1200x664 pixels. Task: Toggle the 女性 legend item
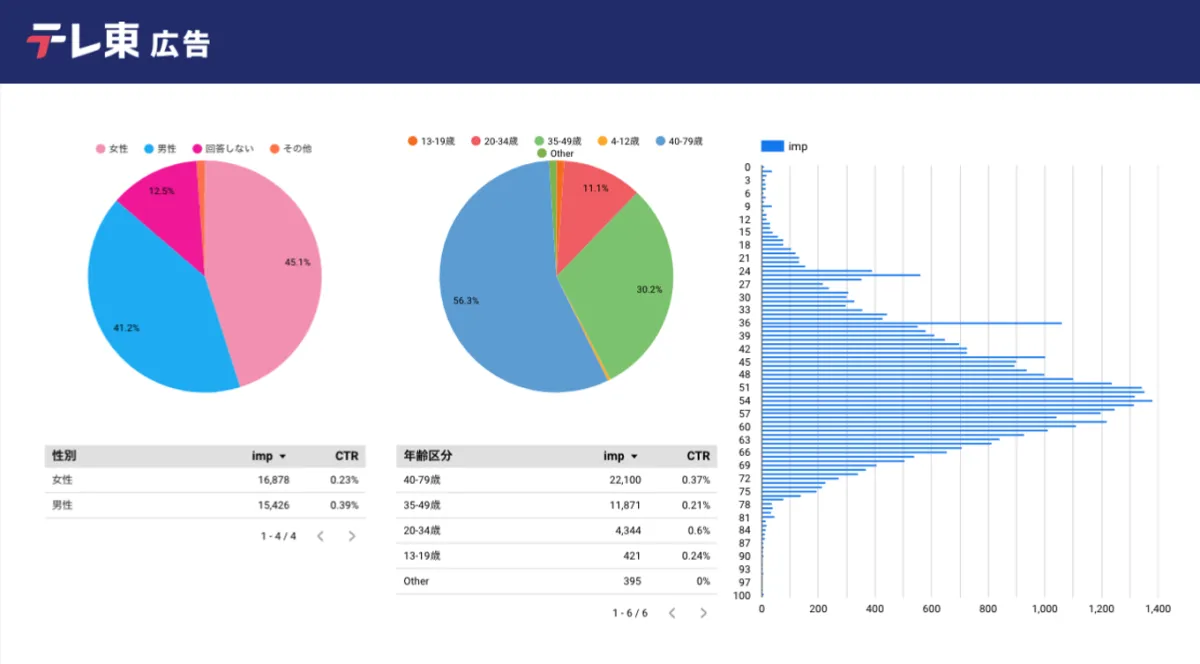click(112, 149)
